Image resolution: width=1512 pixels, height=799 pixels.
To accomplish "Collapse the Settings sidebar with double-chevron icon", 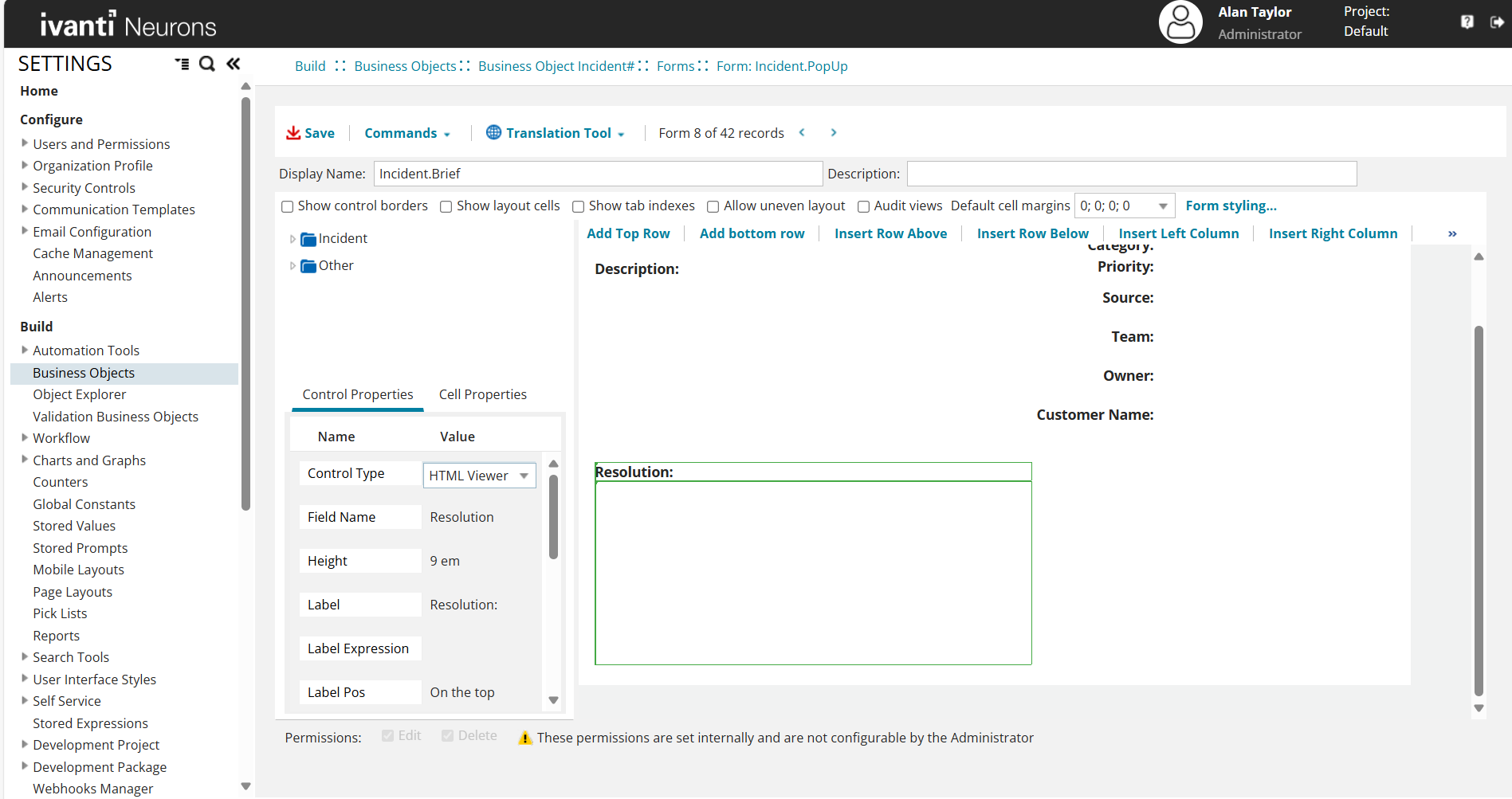I will [234, 64].
